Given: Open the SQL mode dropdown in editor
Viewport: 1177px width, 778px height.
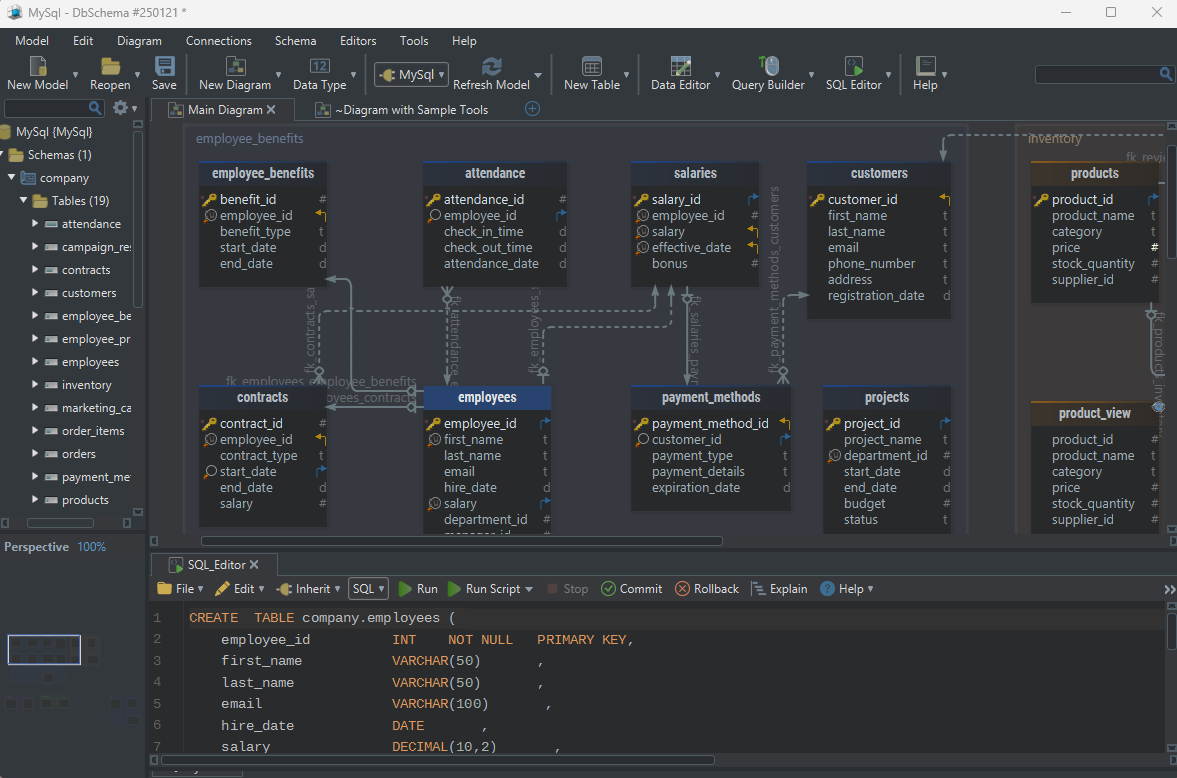Looking at the screenshot, I should click(x=369, y=589).
